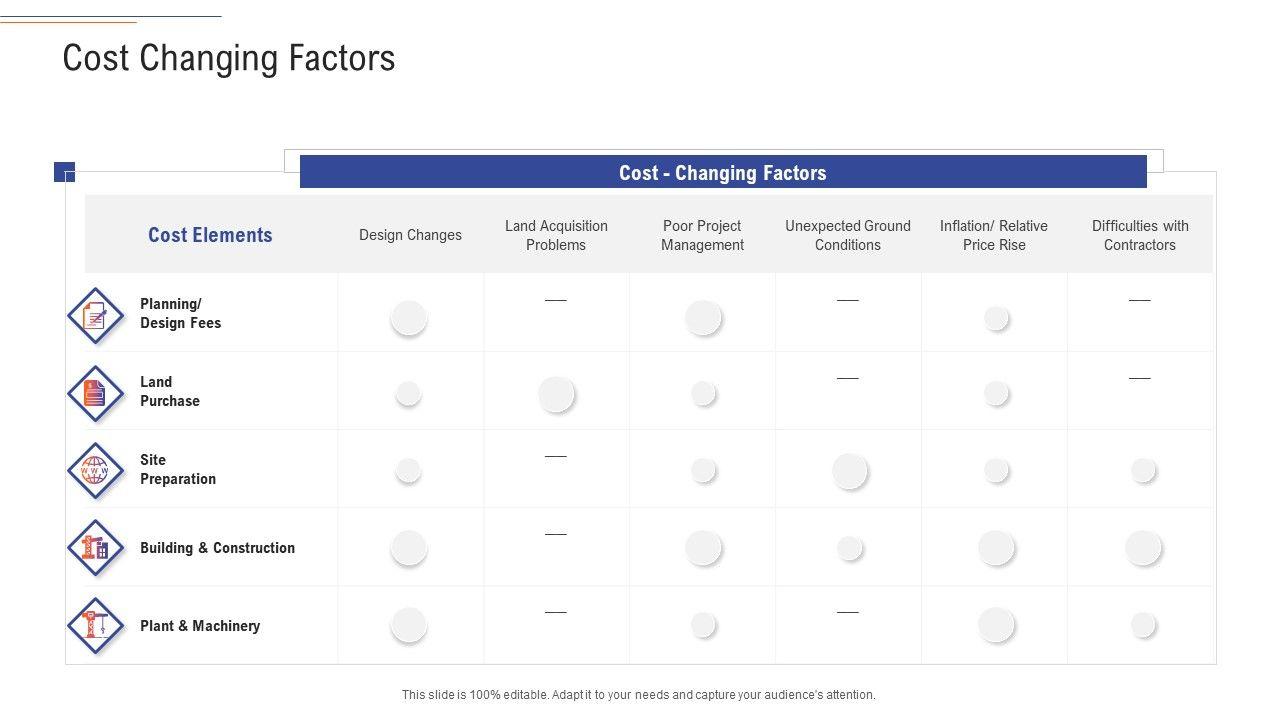Click the blue Cost - Changing Factors banner
1280x720 pixels.
722,172
